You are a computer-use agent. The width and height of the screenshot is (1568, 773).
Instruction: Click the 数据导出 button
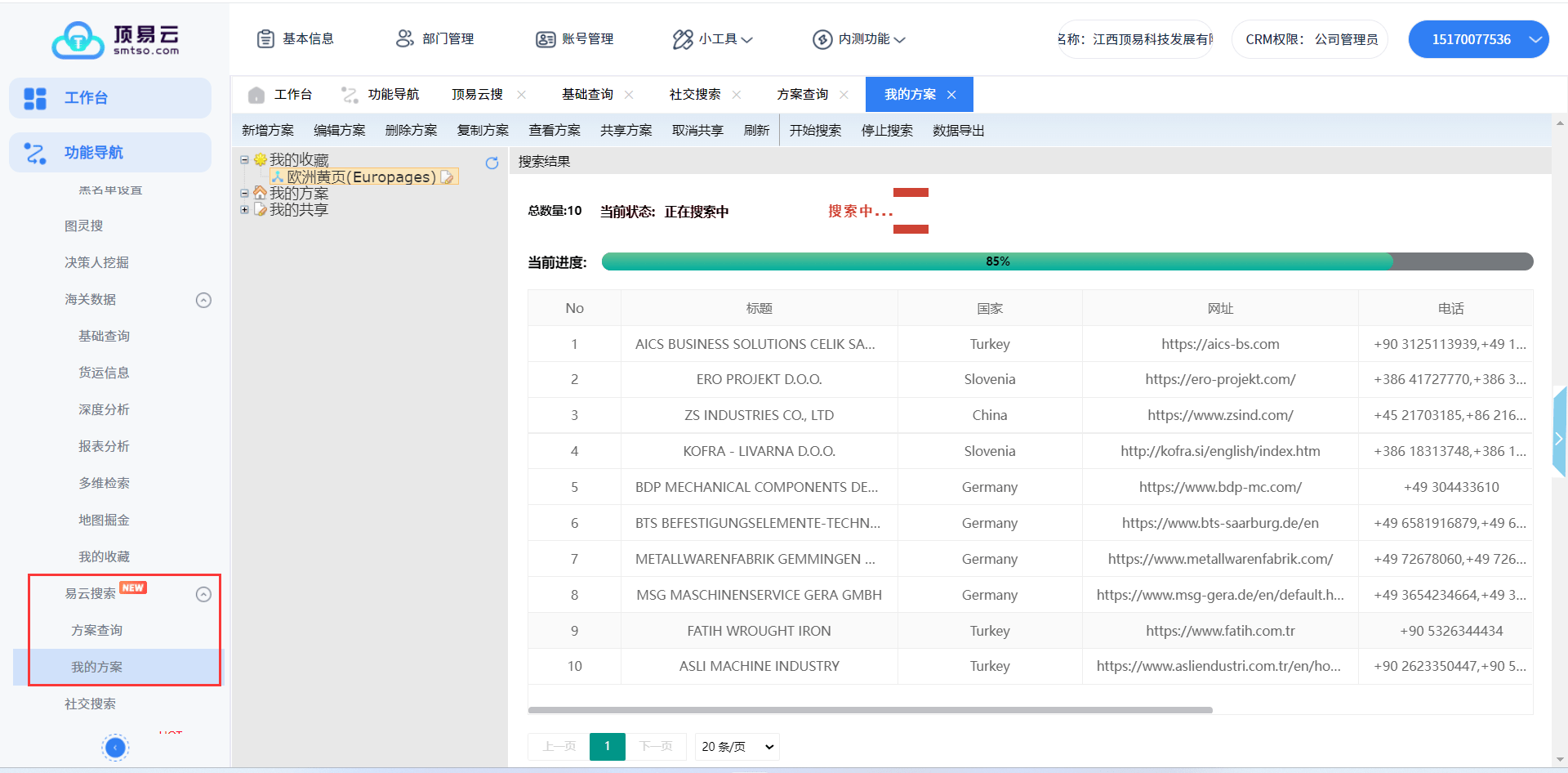(958, 131)
